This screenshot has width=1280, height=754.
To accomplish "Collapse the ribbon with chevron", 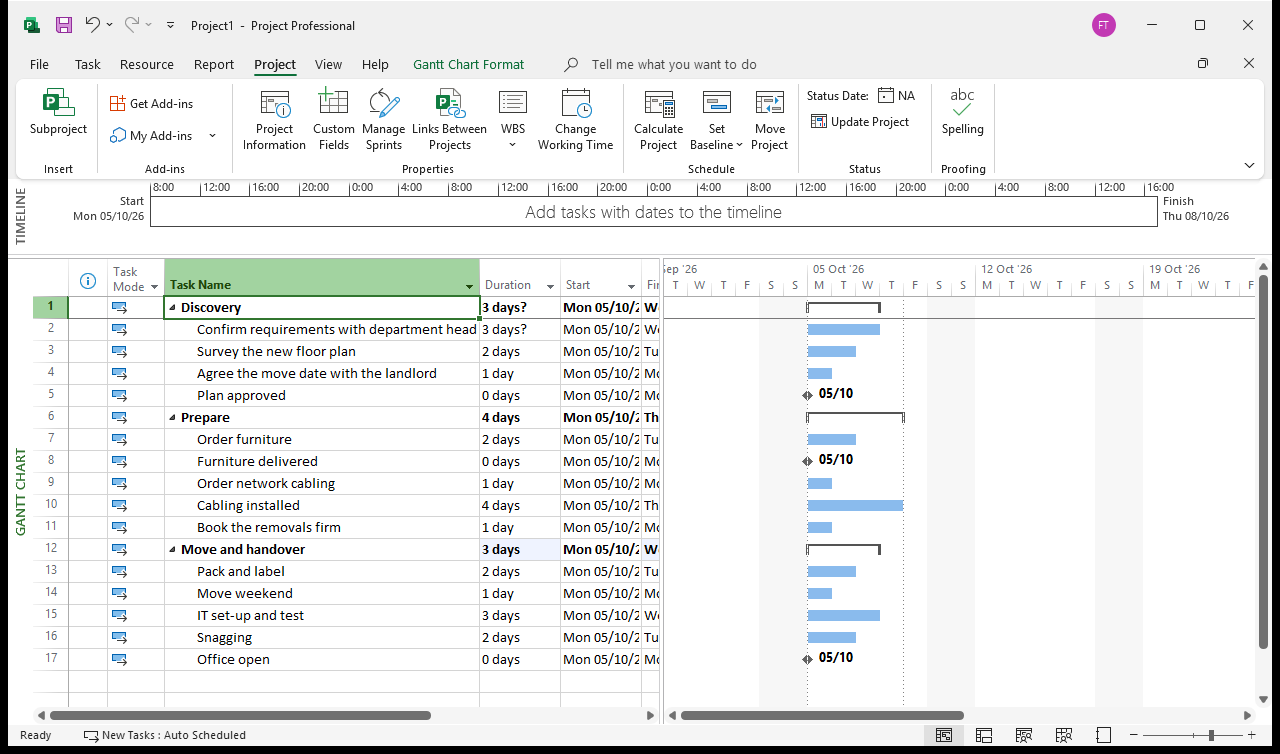I will 1249,165.
